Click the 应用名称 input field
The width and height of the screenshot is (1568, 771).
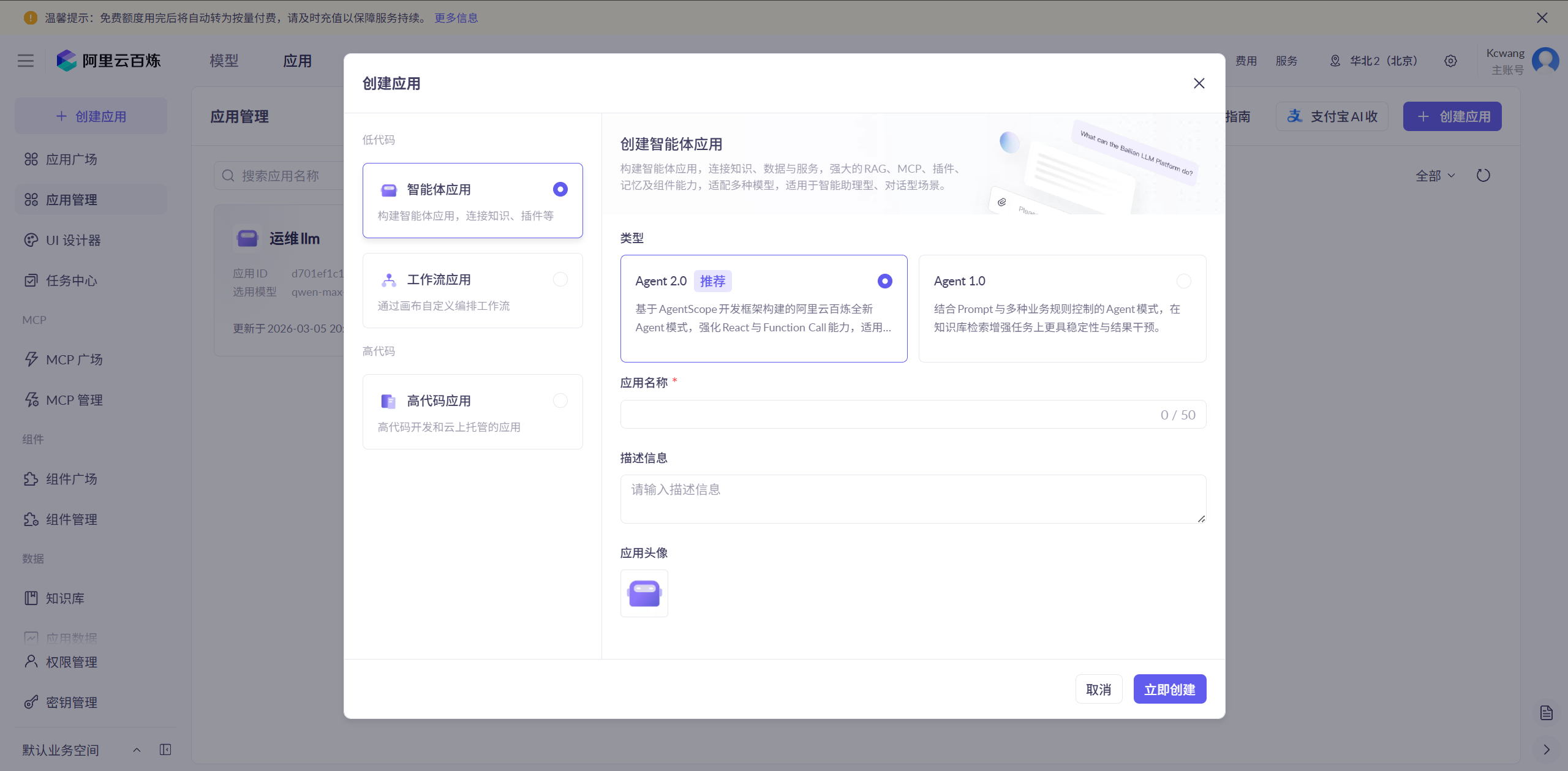(913, 415)
